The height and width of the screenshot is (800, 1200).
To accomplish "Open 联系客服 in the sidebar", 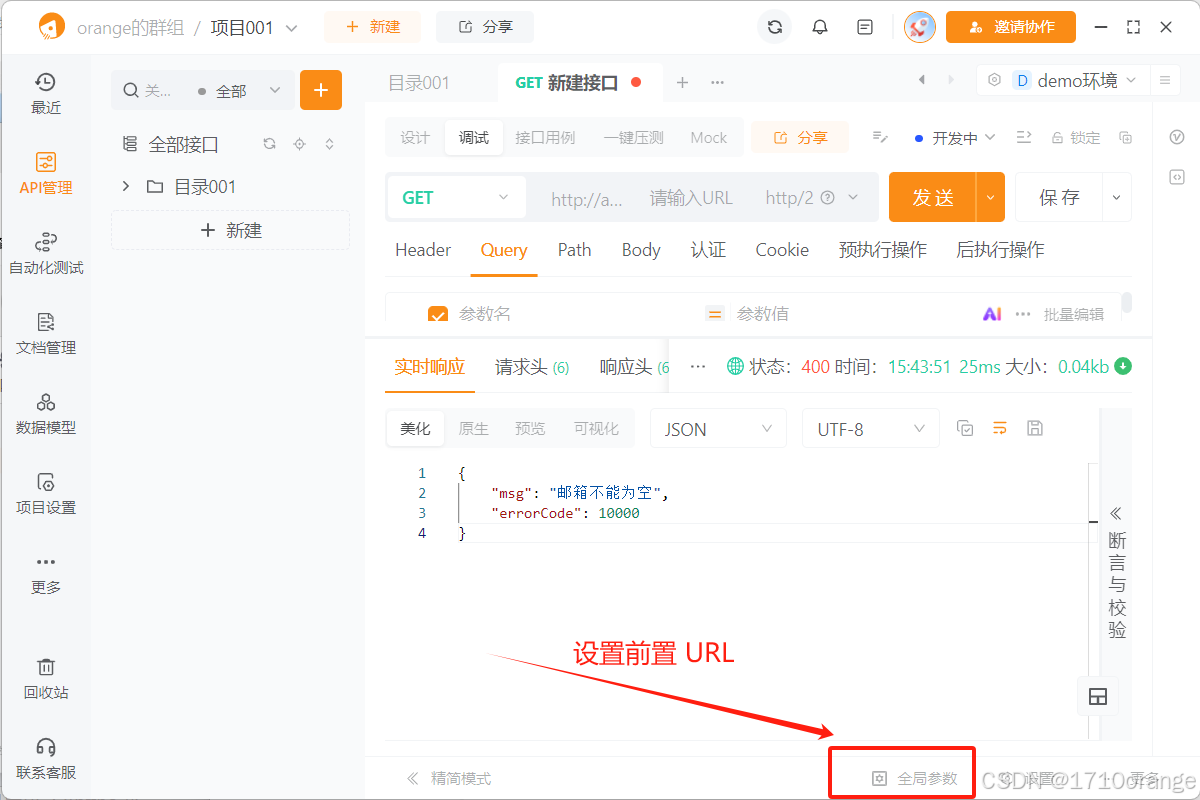I will (46, 759).
